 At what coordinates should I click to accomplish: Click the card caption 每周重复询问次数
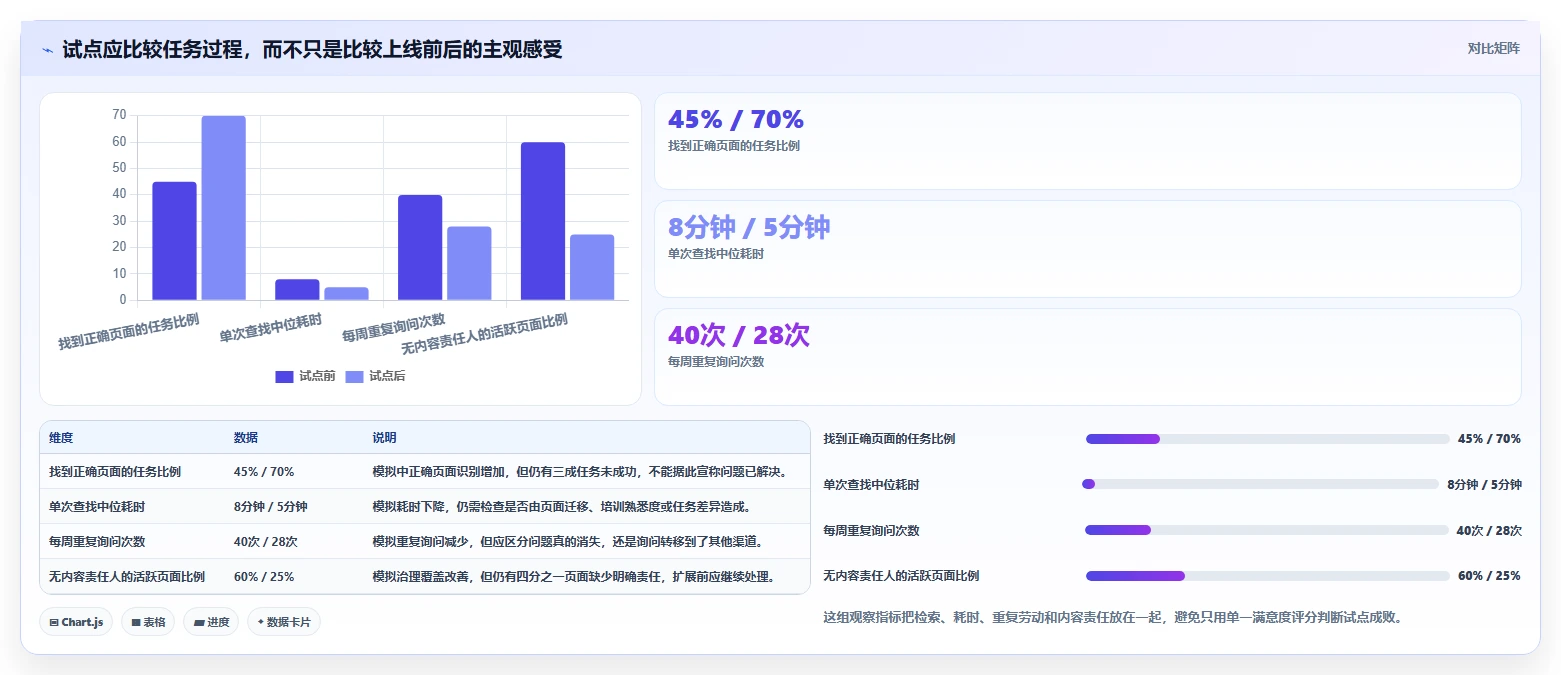pyautogui.click(x=716, y=362)
